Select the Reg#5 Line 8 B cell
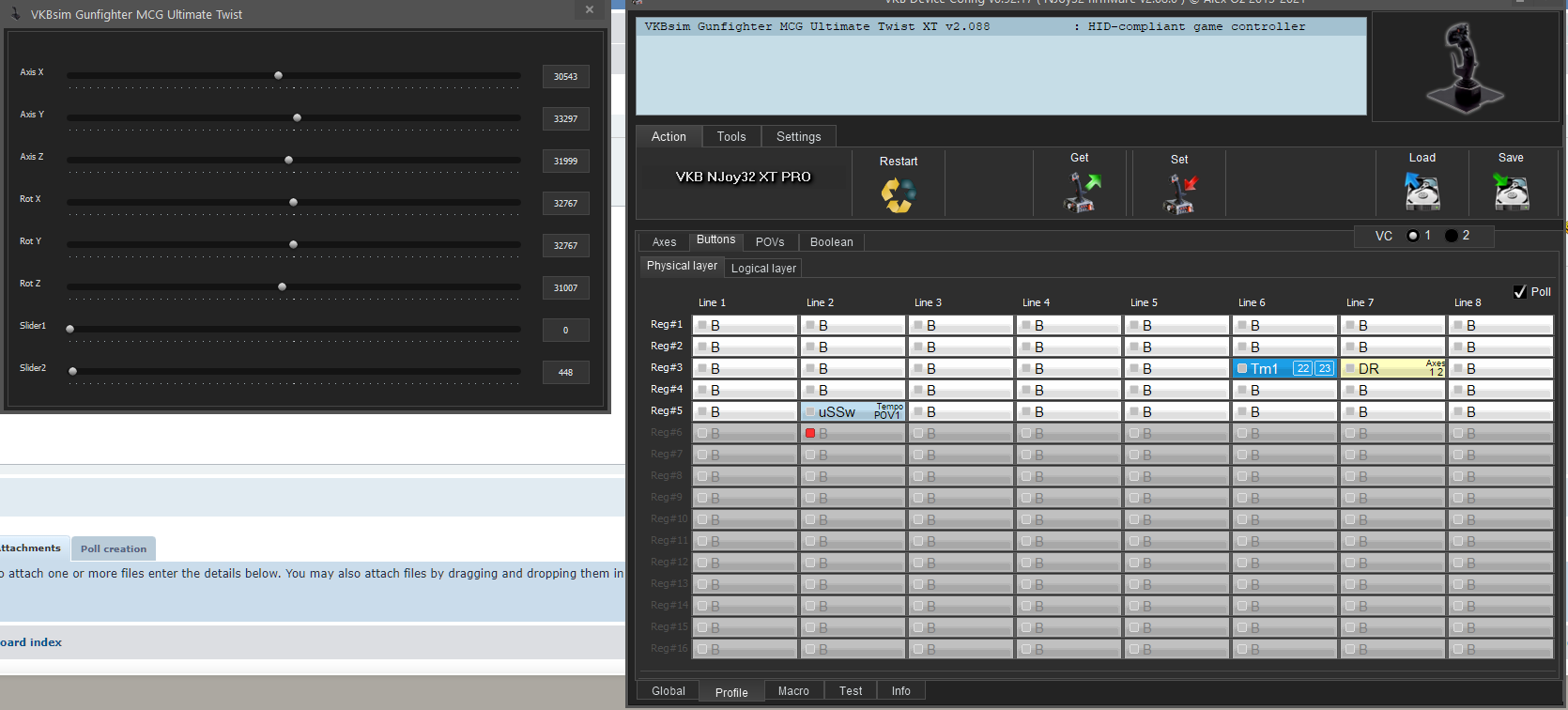Viewport: 1568px width, 710px height. 1500,411
